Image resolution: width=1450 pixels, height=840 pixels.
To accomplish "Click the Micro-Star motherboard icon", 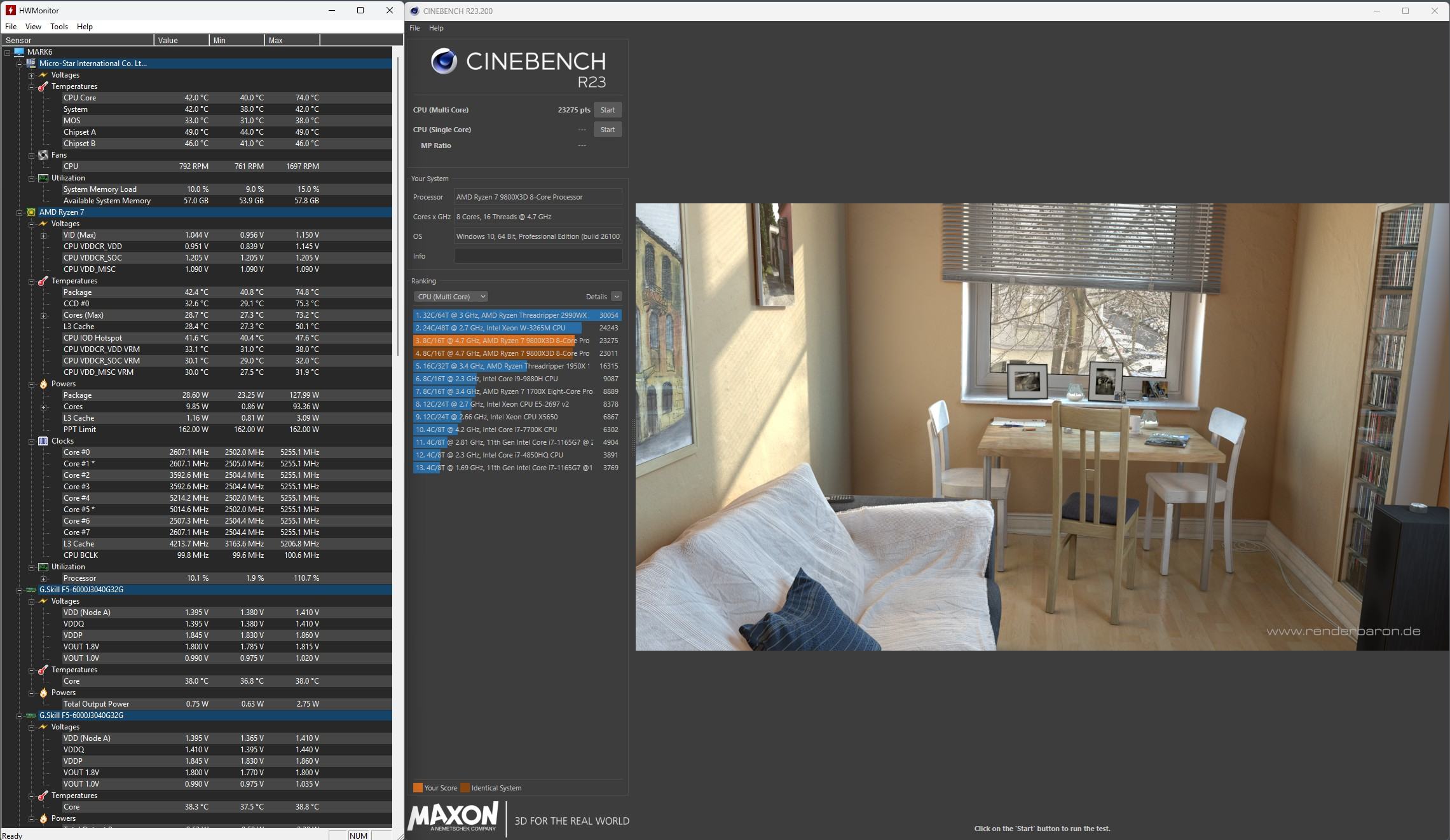I will (31, 64).
